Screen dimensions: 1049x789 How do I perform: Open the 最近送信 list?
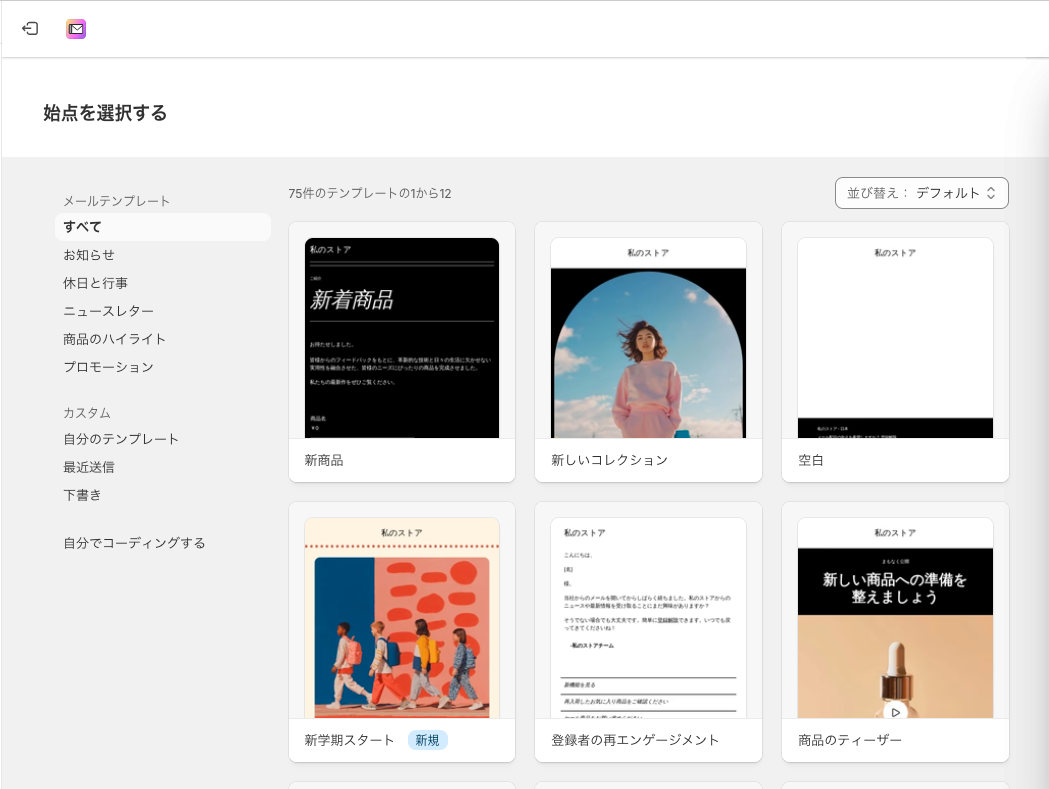click(89, 467)
